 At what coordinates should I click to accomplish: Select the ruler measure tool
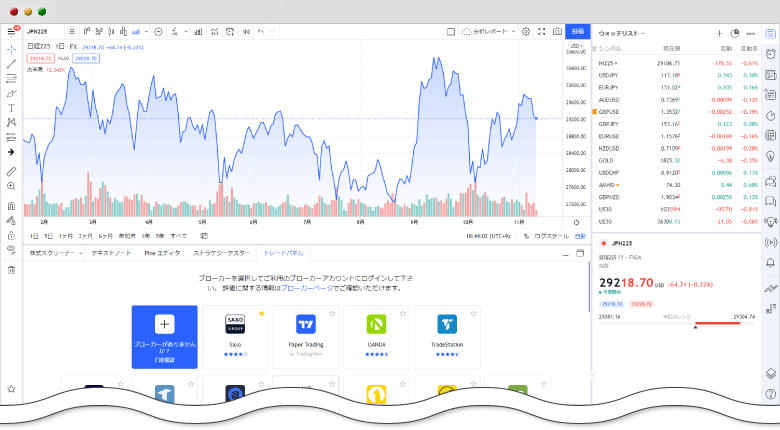[11, 172]
